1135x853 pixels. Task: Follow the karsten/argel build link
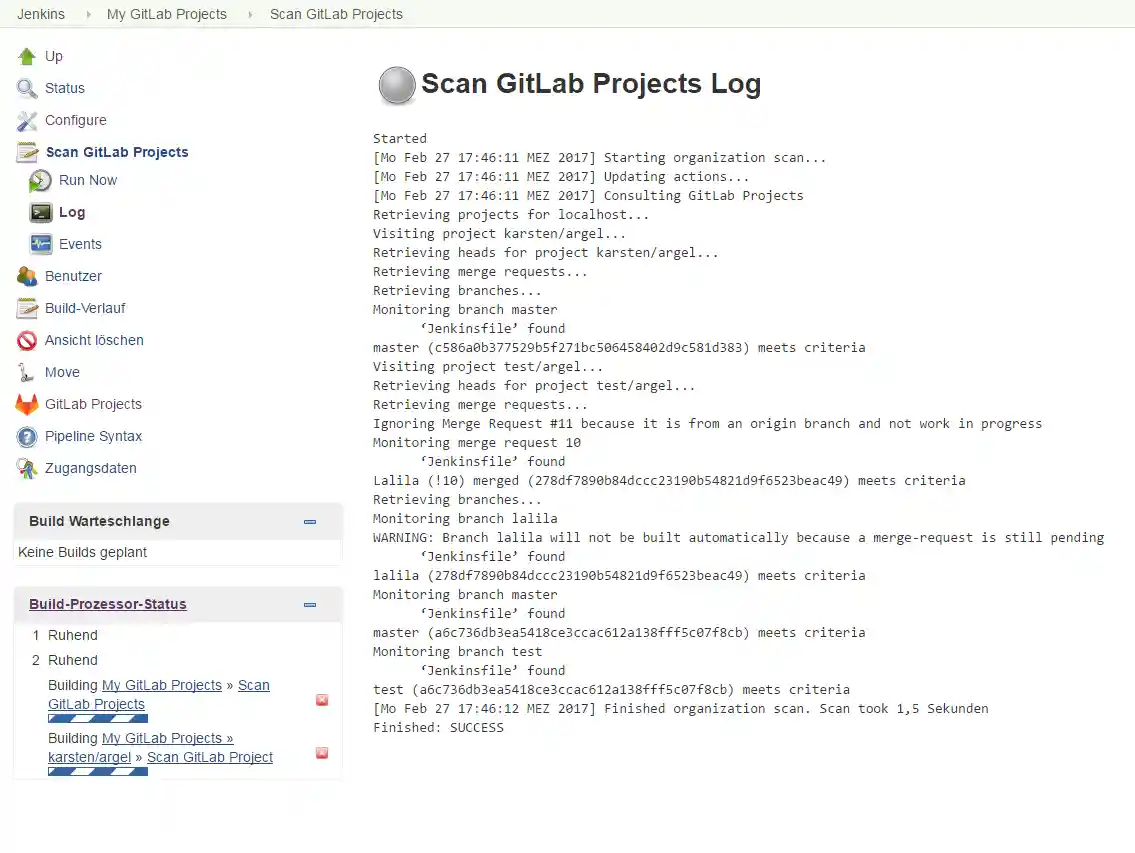point(89,758)
